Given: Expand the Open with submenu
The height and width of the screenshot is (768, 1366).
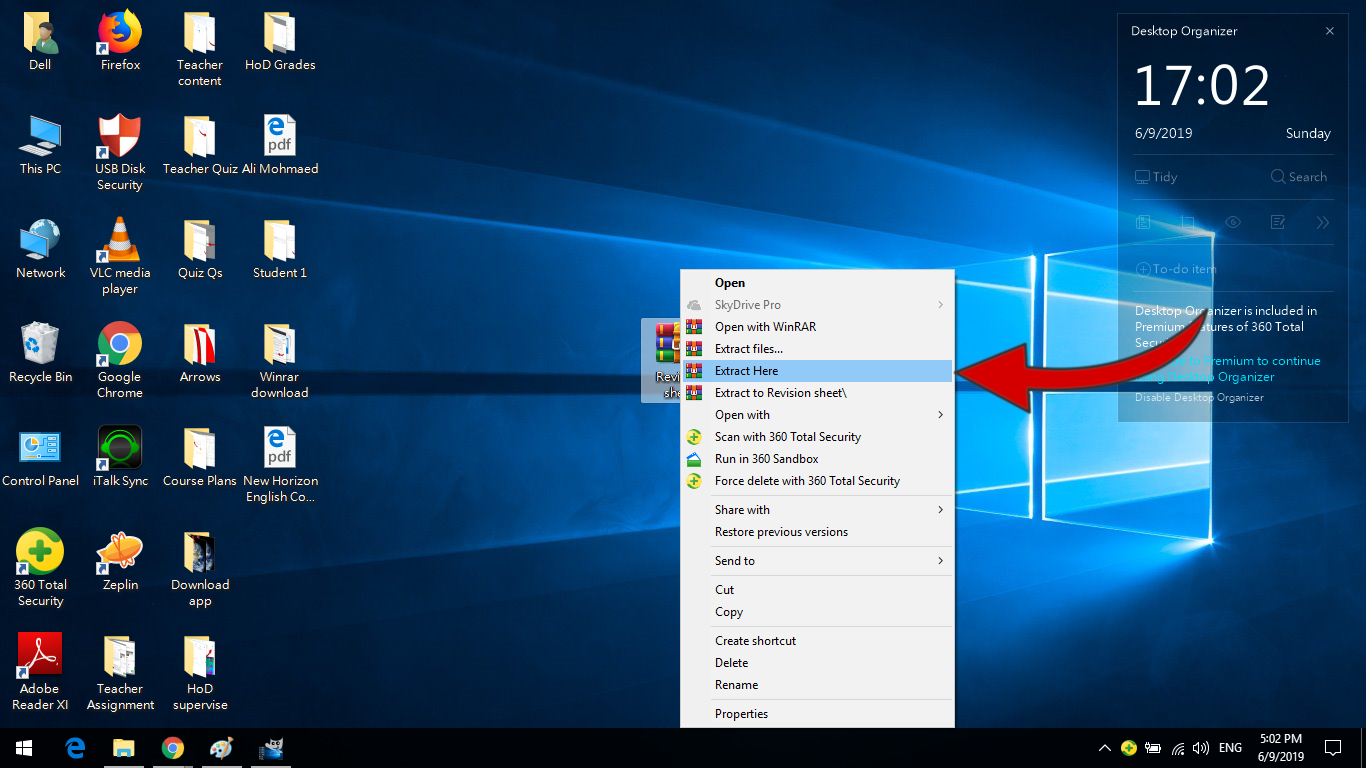Looking at the screenshot, I should (x=817, y=415).
